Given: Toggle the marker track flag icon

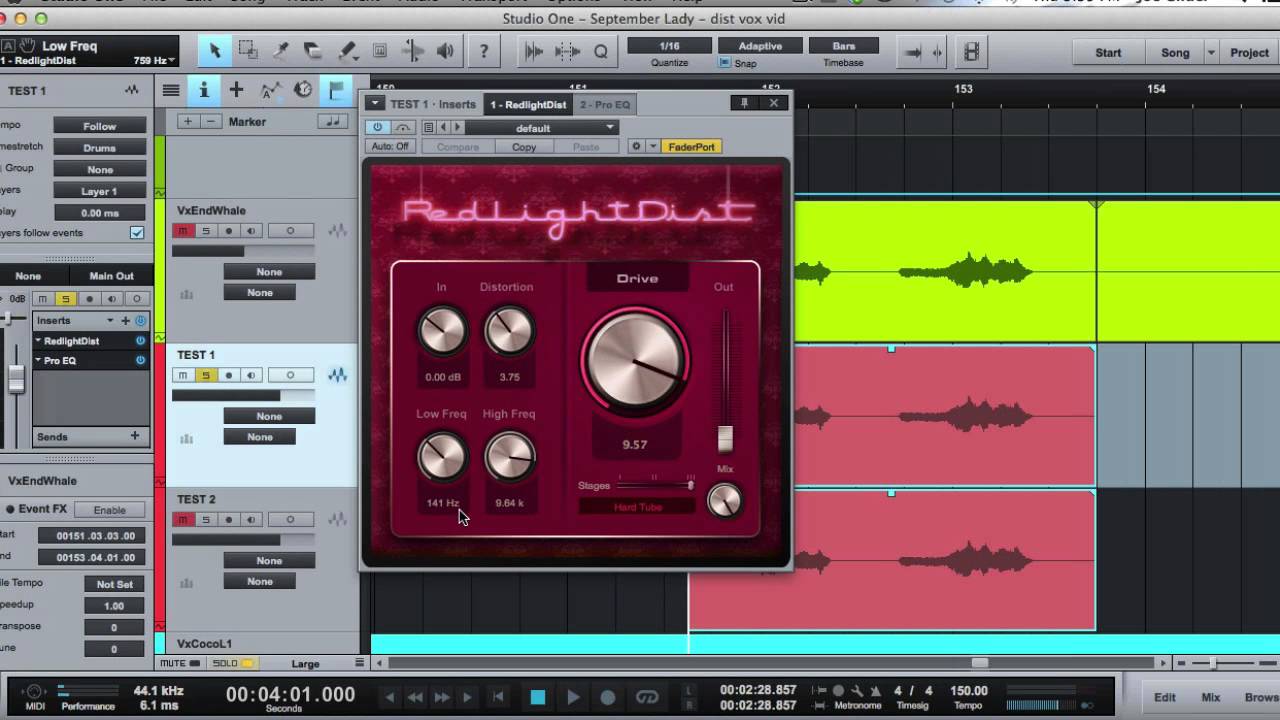Looking at the screenshot, I should click(x=336, y=90).
